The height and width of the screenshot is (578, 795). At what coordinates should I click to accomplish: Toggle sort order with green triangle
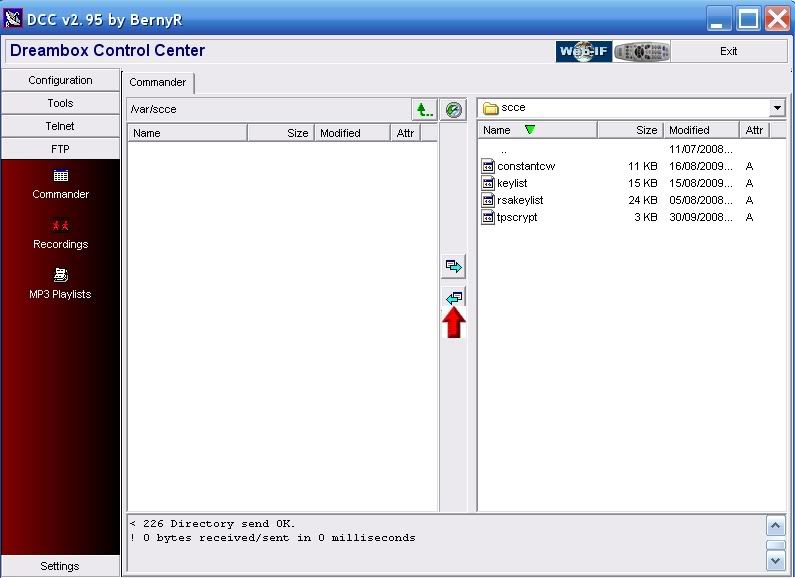(530, 130)
